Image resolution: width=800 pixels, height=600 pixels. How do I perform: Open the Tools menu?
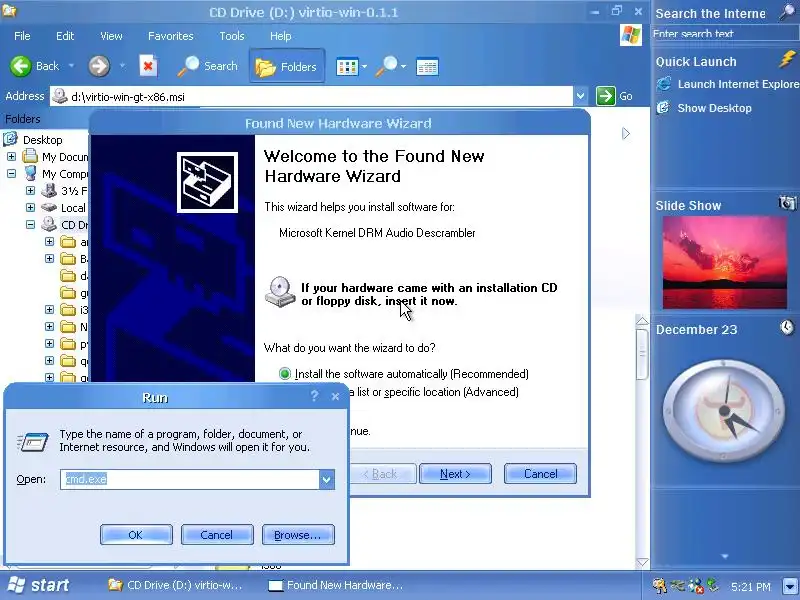(232, 36)
